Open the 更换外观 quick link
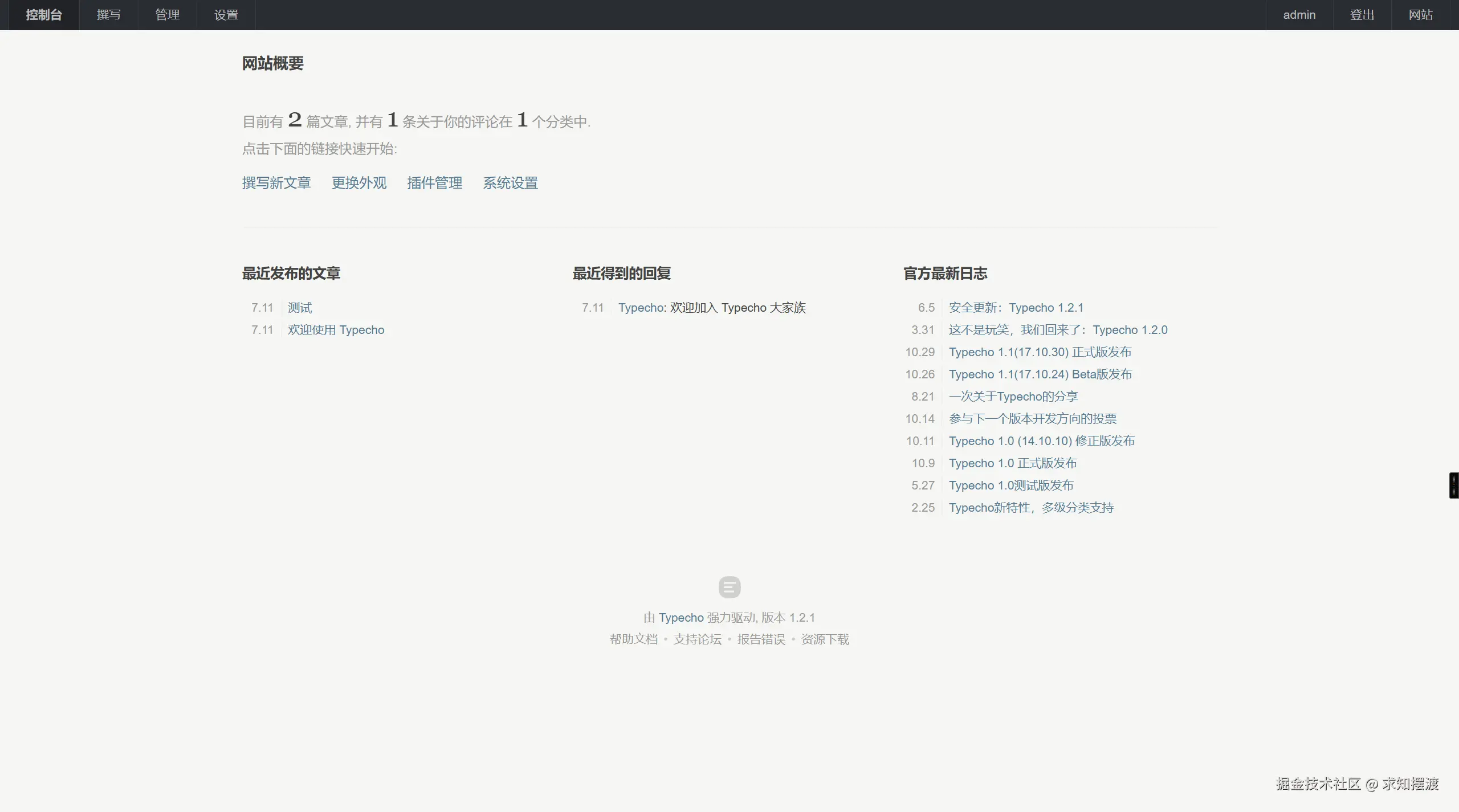Viewport: 1459px width, 812px height. 359,183
